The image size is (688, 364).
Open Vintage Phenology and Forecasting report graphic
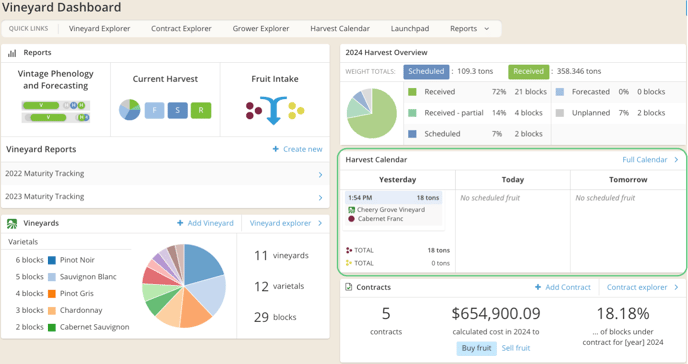pos(56,111)
